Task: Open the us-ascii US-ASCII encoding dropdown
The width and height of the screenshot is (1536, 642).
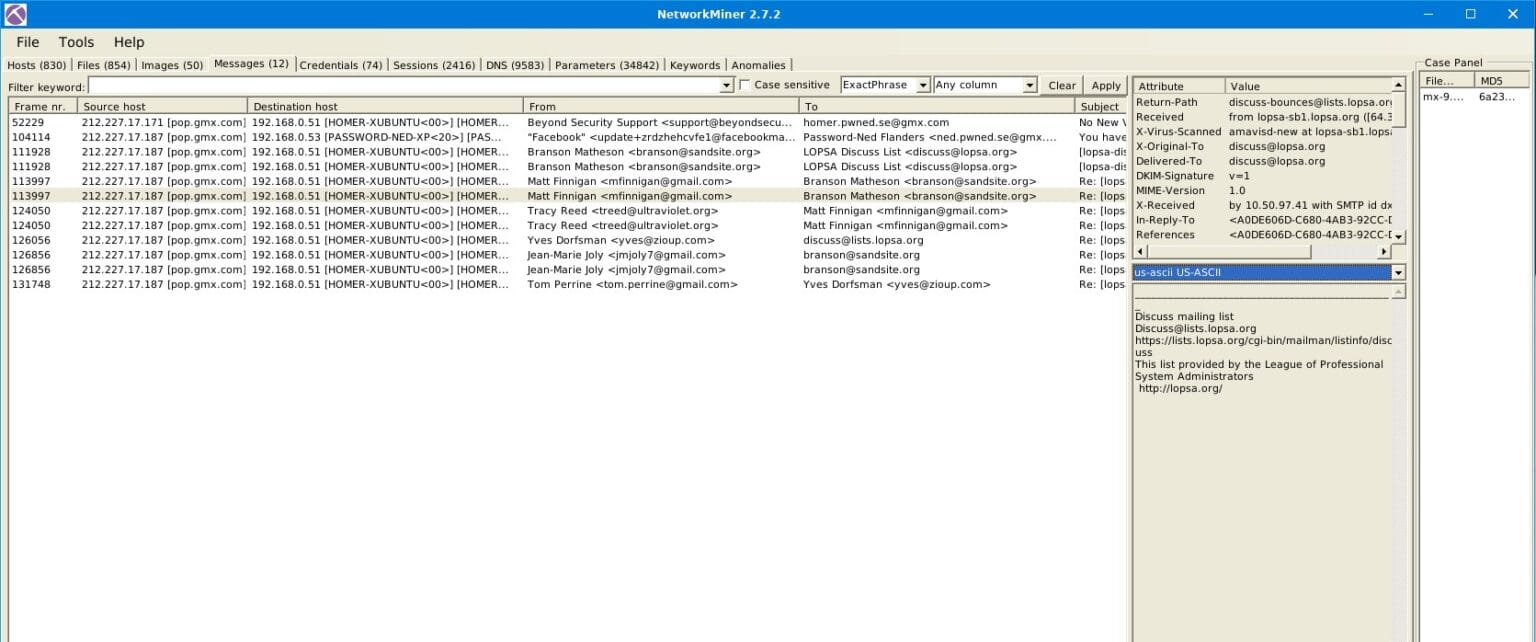Action: [1397, 271]
